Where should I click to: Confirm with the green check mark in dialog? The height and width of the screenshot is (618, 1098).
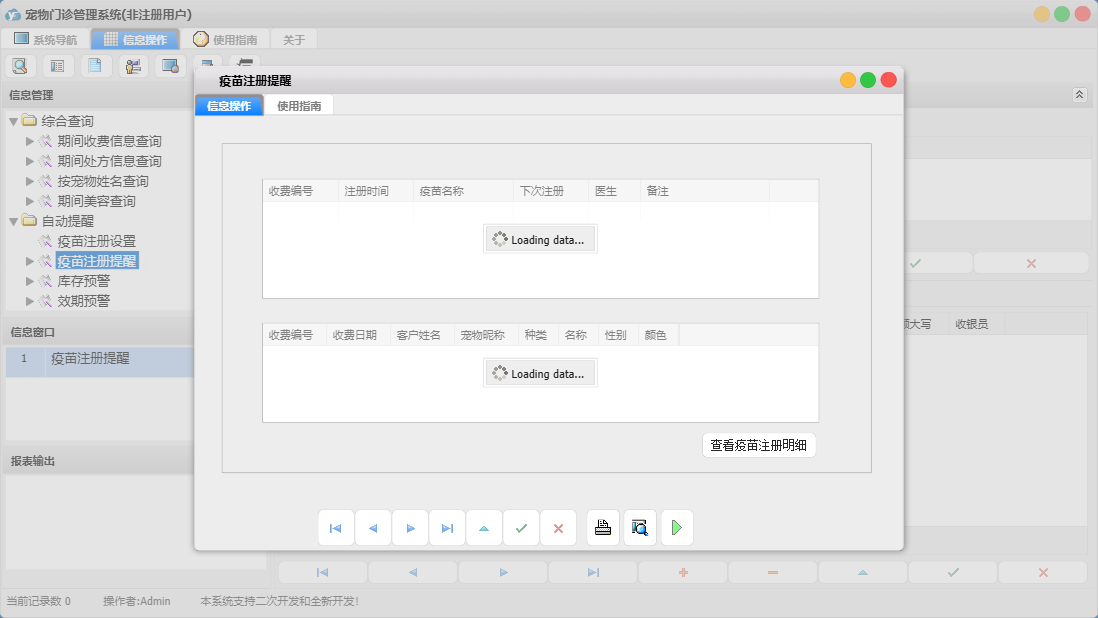pos(521,527)
